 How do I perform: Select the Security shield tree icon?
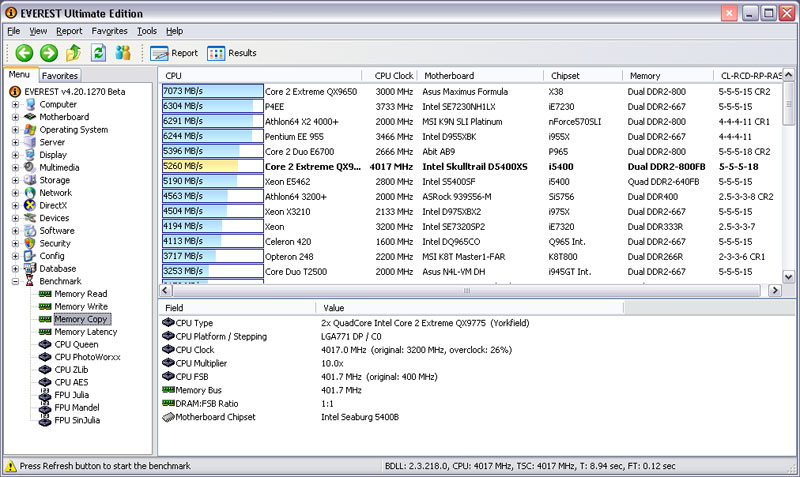point(30,243)
